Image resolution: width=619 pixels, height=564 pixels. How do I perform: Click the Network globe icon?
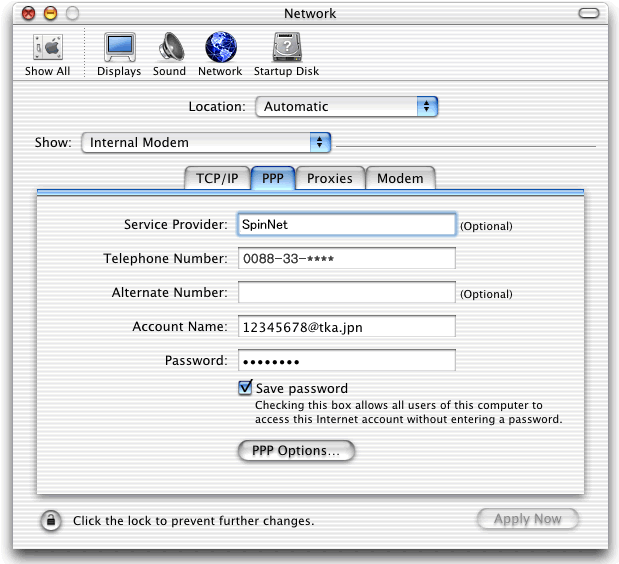pyautogui.click(x=221, y=47)
